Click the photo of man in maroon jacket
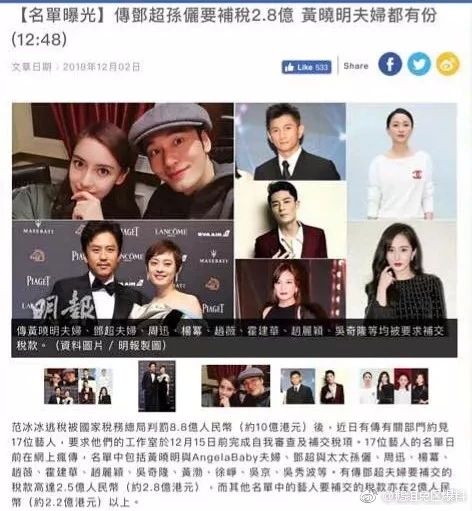The height and width of the screenshot is (511, 472). [291, 220]
